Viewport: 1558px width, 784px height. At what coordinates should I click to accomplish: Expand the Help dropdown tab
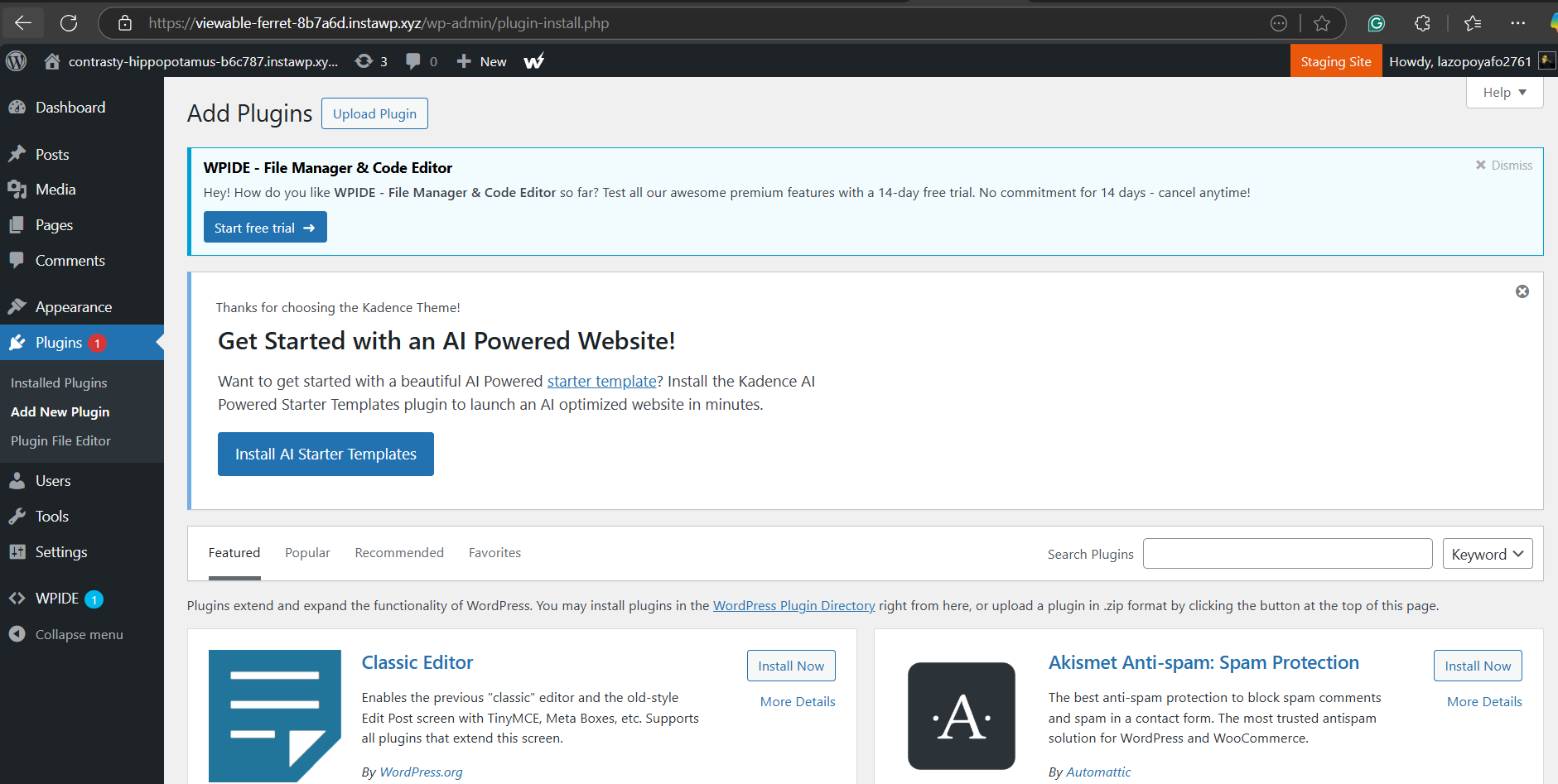click(1504, 93)
